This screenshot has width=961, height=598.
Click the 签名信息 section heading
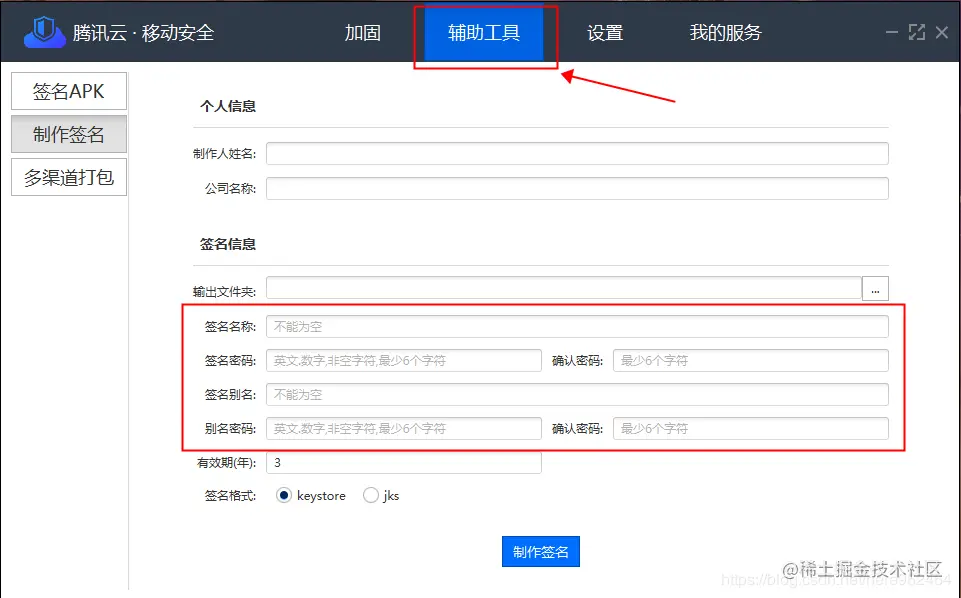(x=228, y=244)
